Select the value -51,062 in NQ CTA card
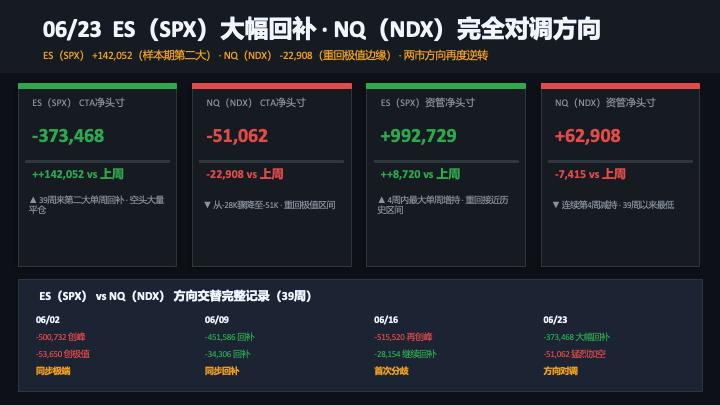720x405 pixels. click(x=237, y=136)
